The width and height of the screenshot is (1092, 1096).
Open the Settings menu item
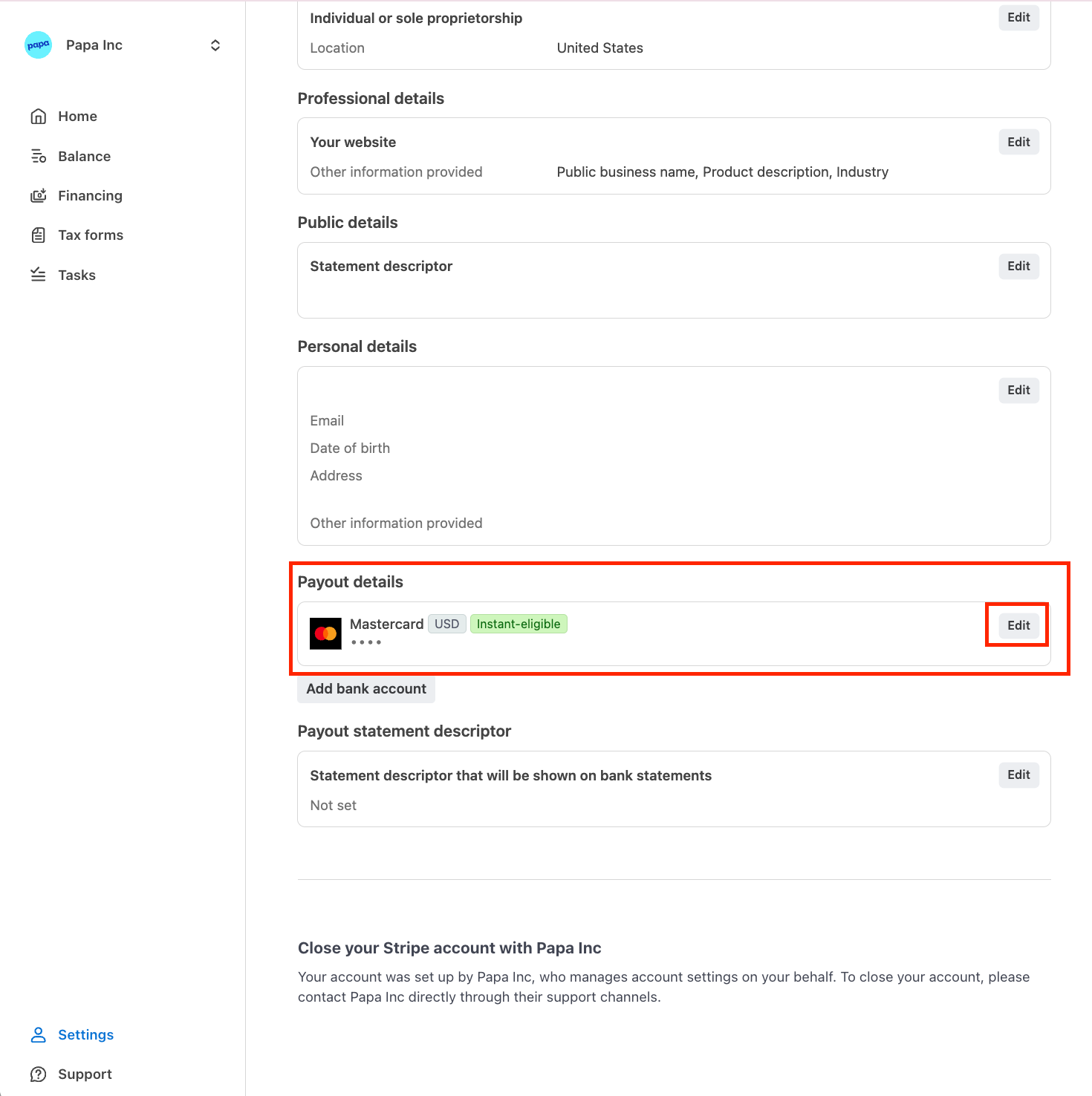point(85,1034)
